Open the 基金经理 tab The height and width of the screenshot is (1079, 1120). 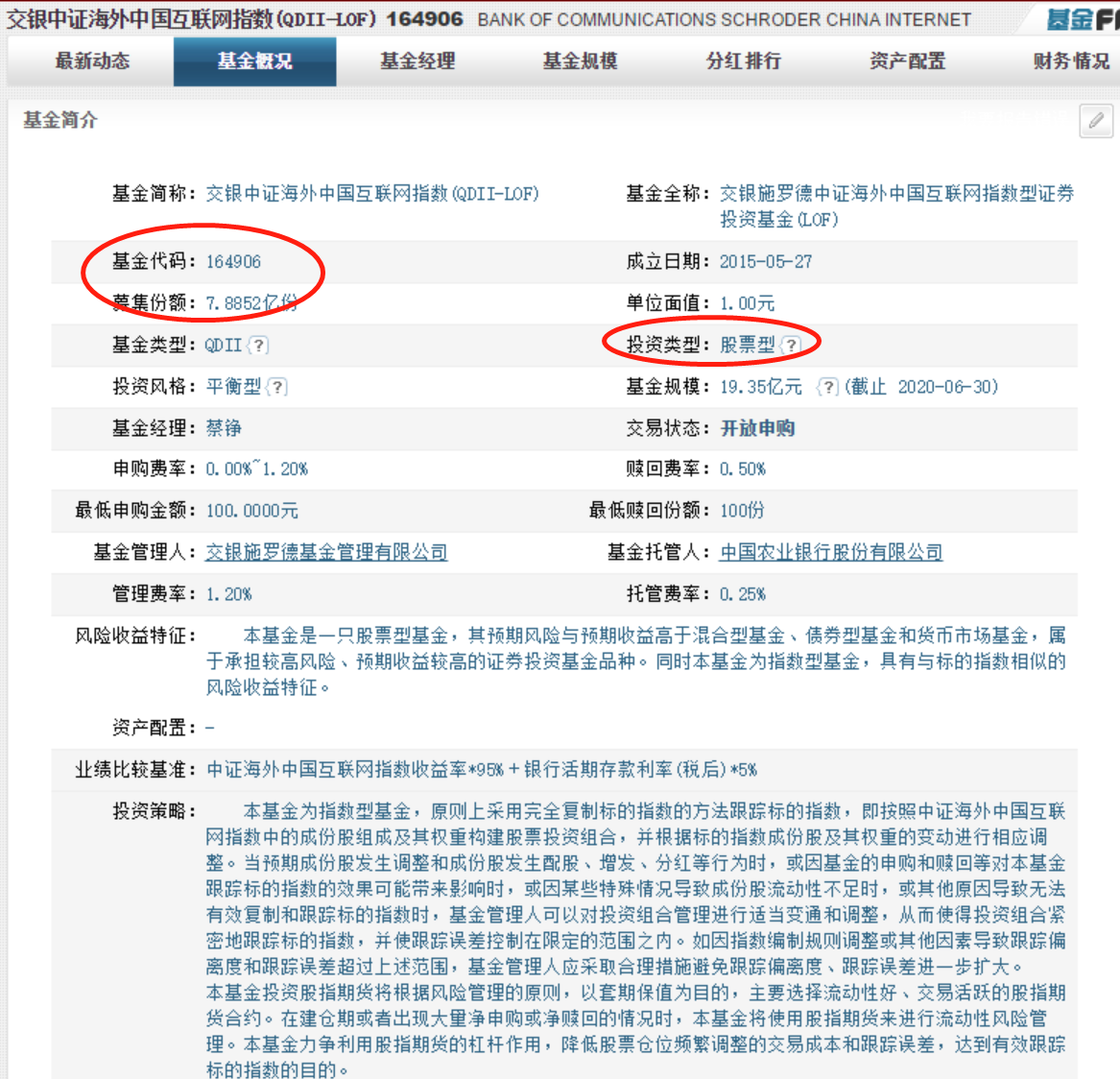(417, 61)
